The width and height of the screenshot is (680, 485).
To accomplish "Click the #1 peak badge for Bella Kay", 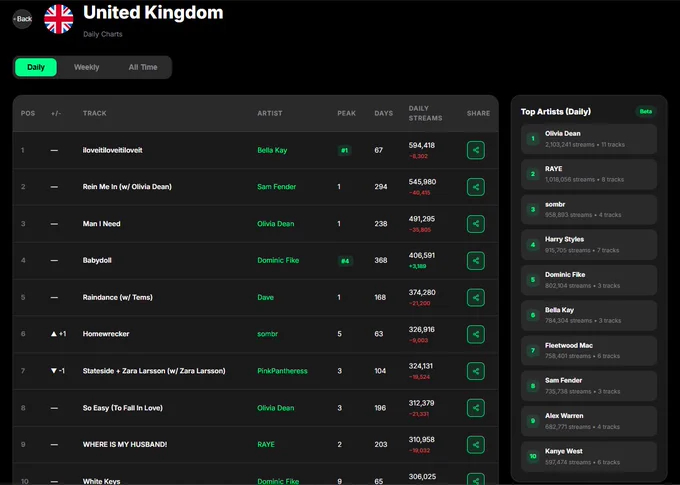I will [x=344, y=151].
